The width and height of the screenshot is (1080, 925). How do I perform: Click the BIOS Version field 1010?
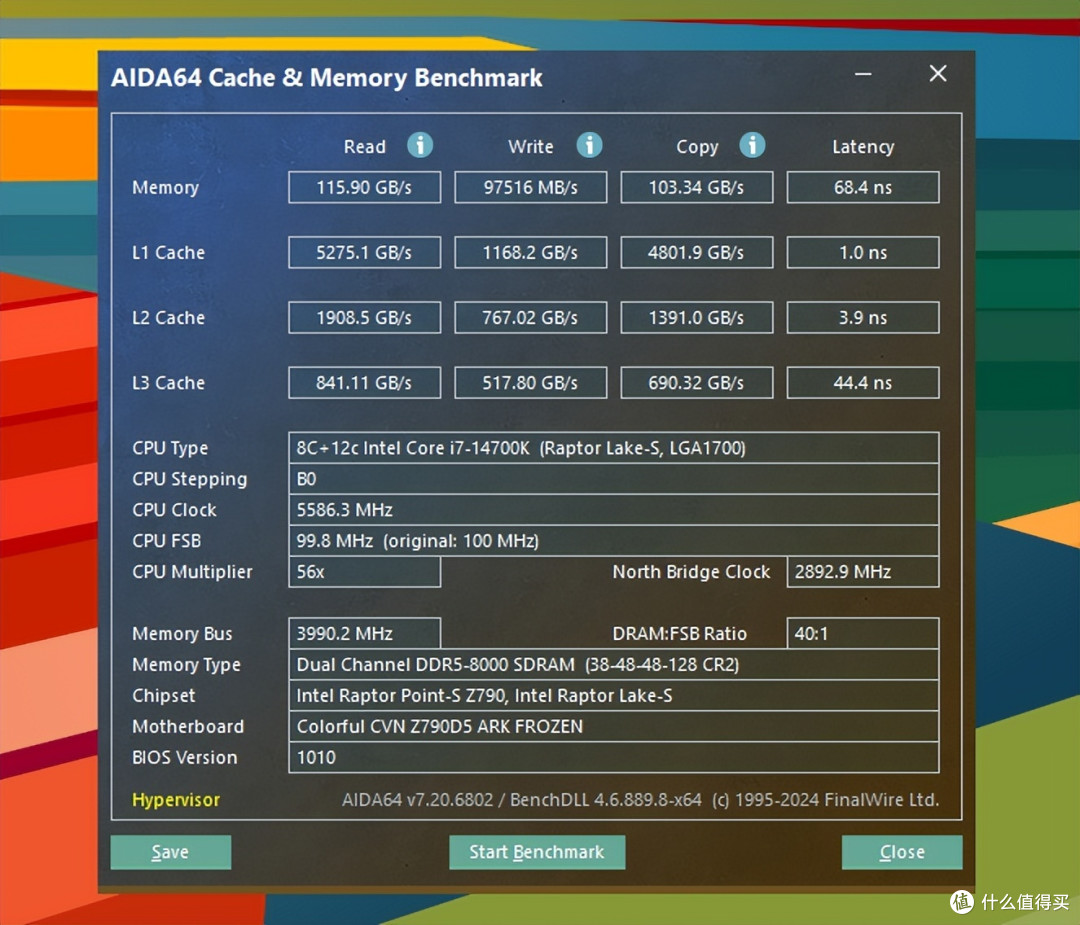pyautogui.click(x=614, y=758)
